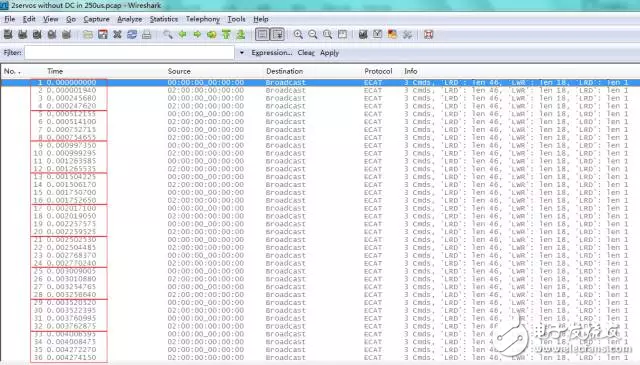Click the Filter text input field

pos(130,53)
